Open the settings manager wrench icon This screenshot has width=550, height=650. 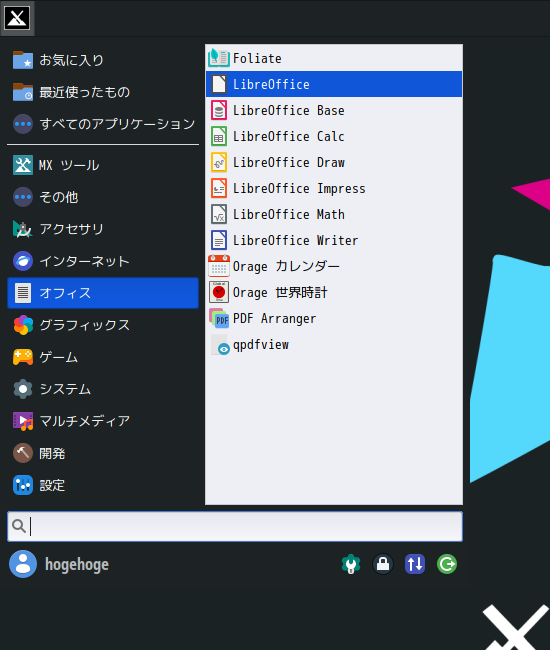coord(351,564)
